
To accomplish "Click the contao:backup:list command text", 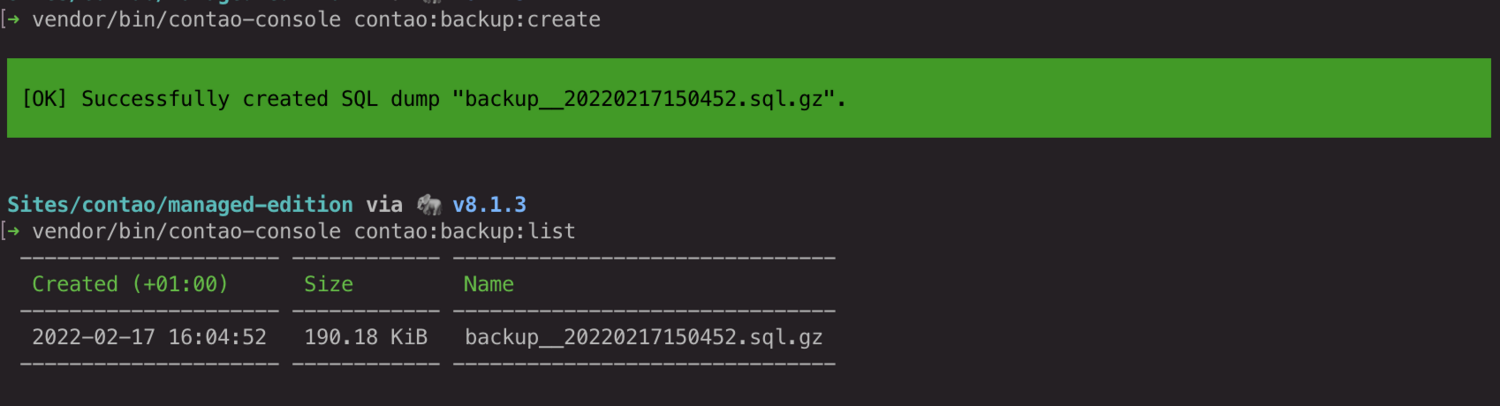I will click(x=465, y=232).
